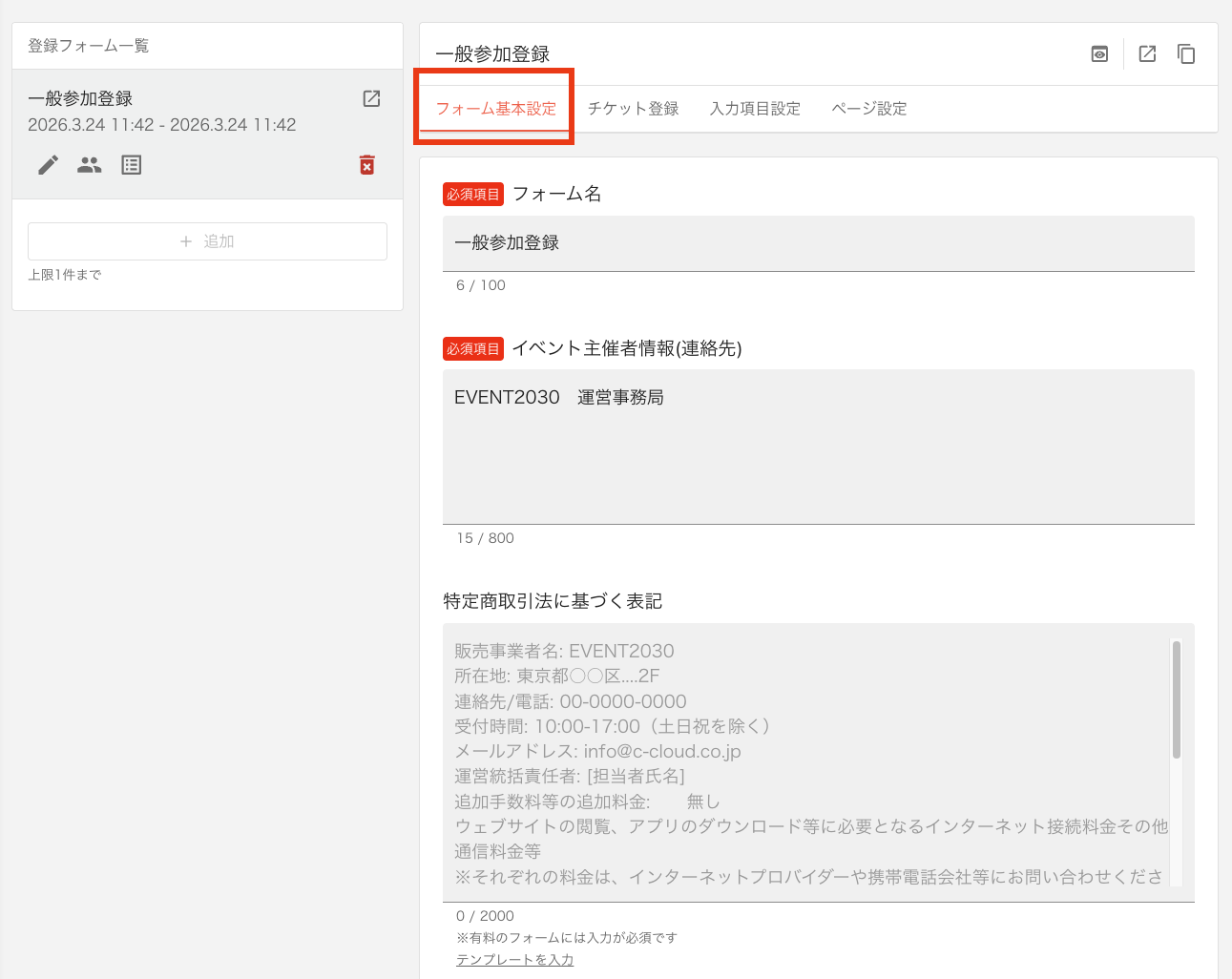
Task: Focus the イベント主催者情報 text area
Action: [x=818, y=447]
